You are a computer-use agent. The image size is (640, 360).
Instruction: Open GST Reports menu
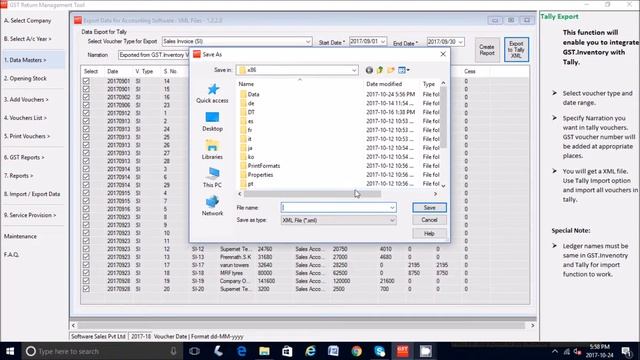pyautogui.click(x=24, y=158)
